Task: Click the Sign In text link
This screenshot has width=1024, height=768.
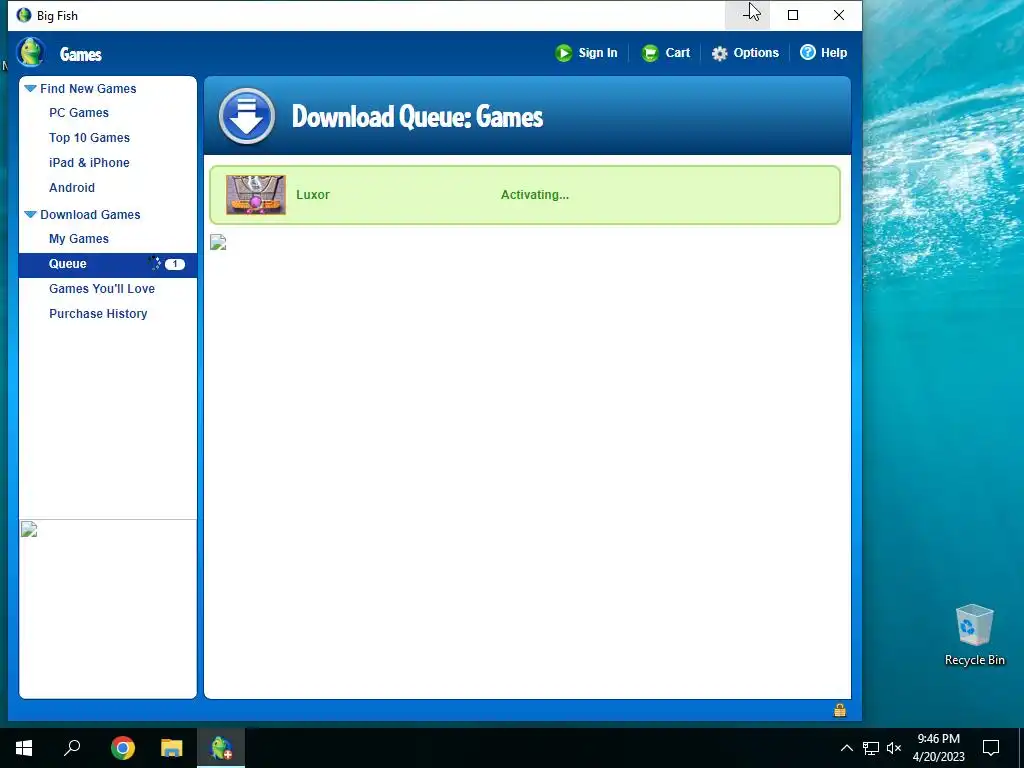Action: (598, 53)
